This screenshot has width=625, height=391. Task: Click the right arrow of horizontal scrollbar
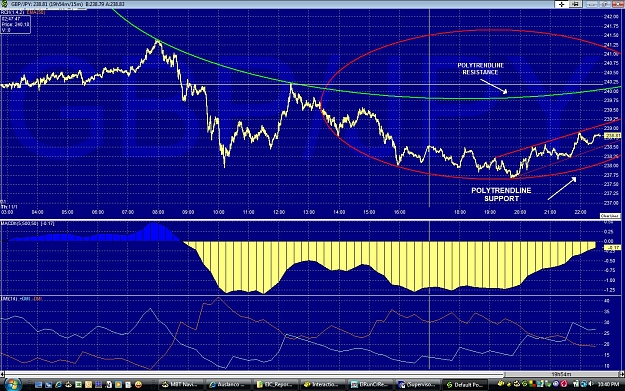(622, 374)
